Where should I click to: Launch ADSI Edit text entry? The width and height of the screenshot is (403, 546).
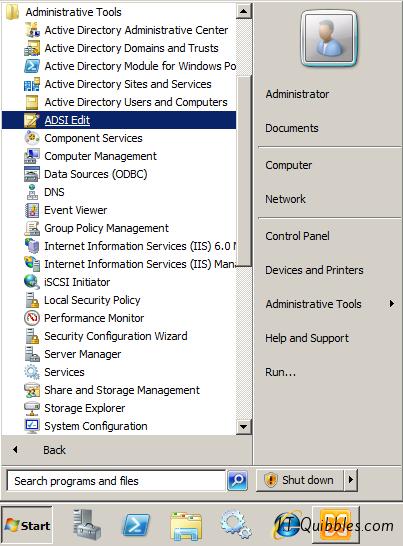pos(67,120)
